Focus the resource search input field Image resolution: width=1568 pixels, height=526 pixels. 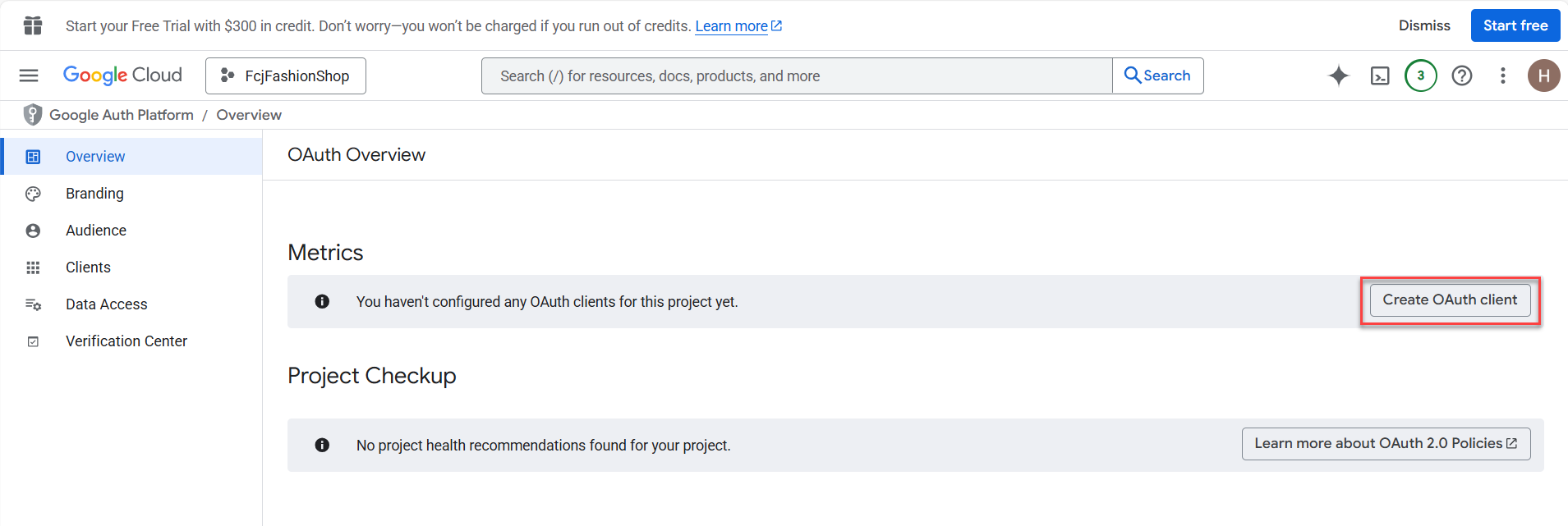tap(797, 75)
